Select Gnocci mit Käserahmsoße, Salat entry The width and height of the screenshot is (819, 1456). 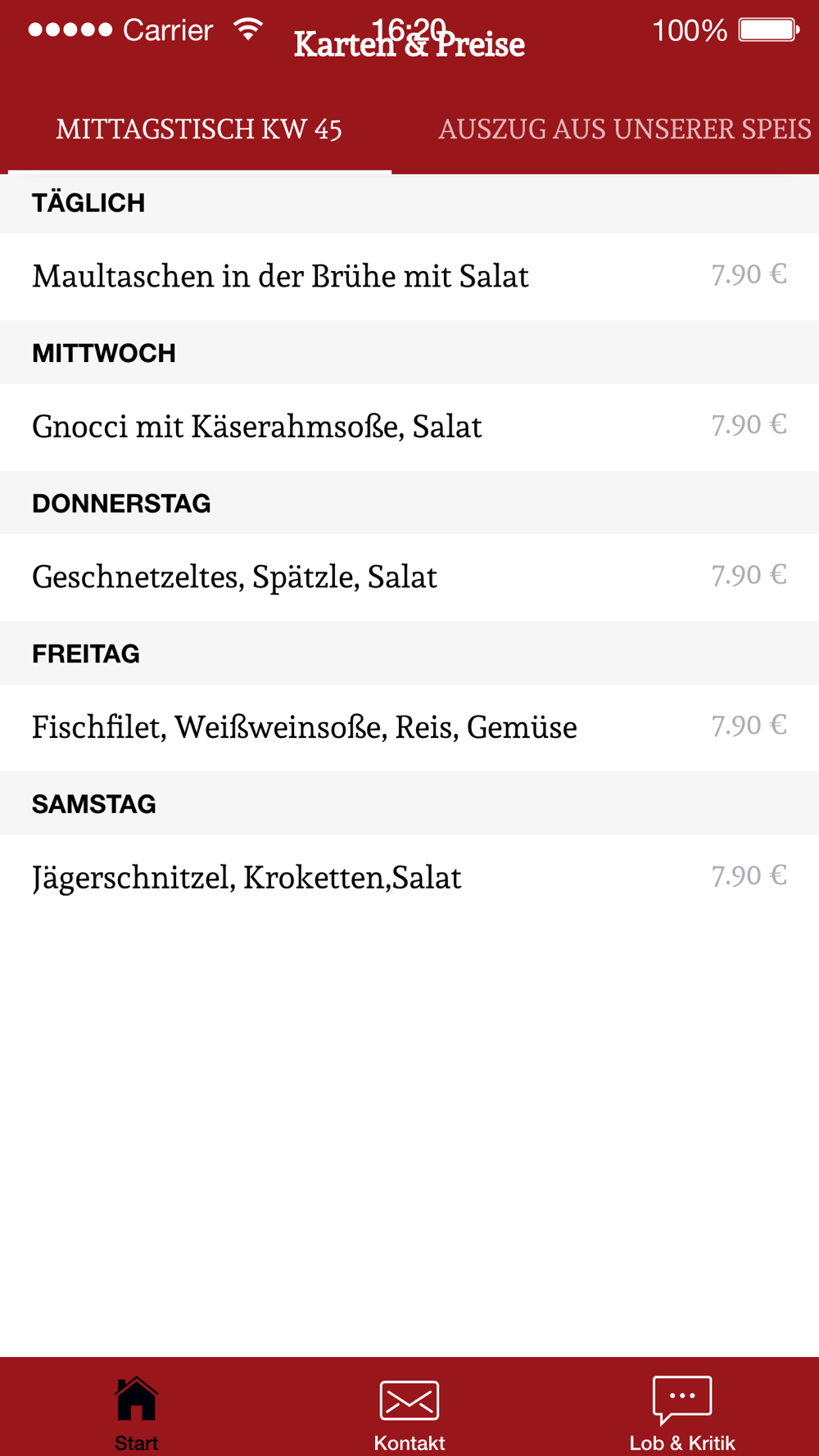point(409,427)
